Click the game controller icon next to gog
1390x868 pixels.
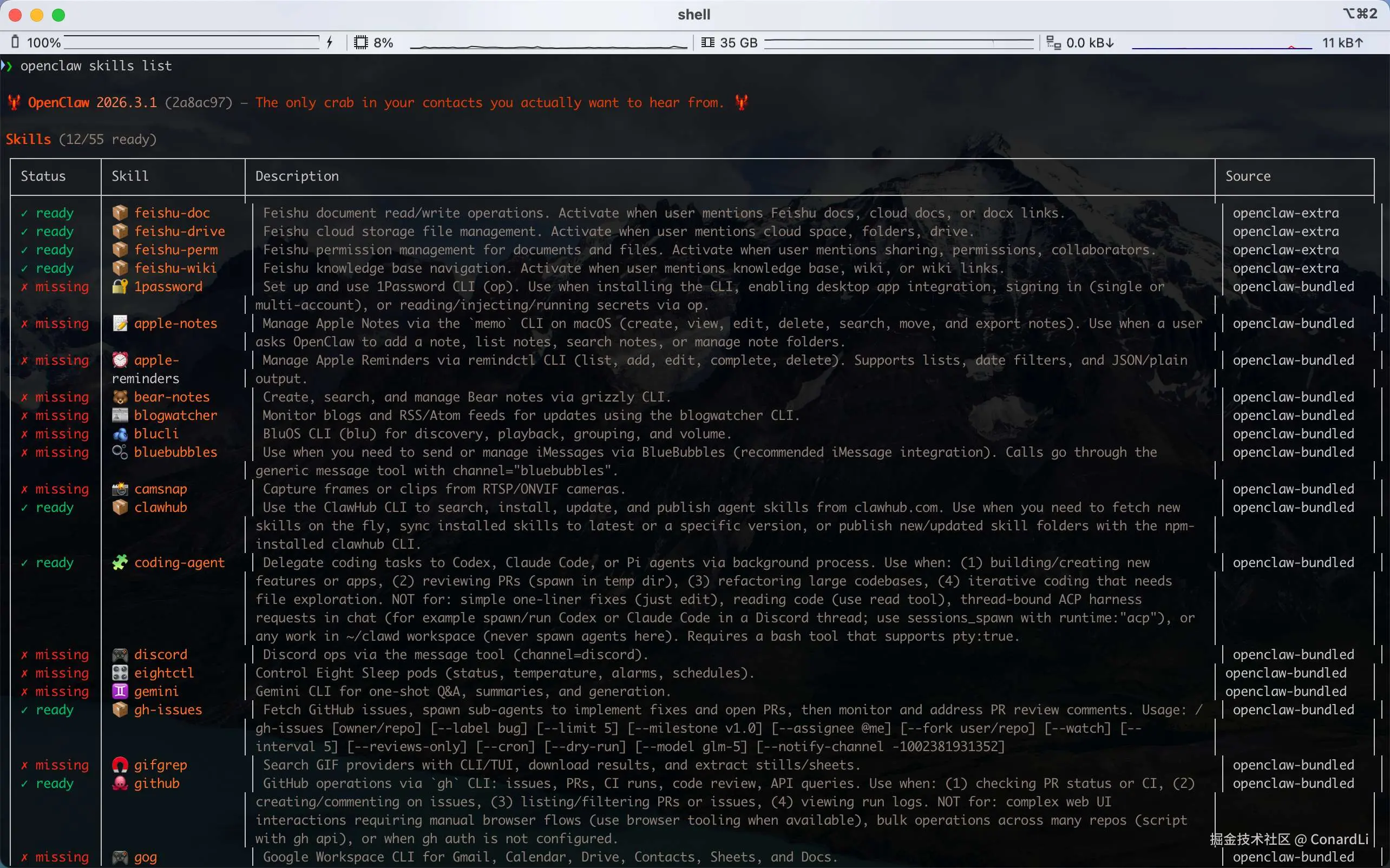pos(120,857)
